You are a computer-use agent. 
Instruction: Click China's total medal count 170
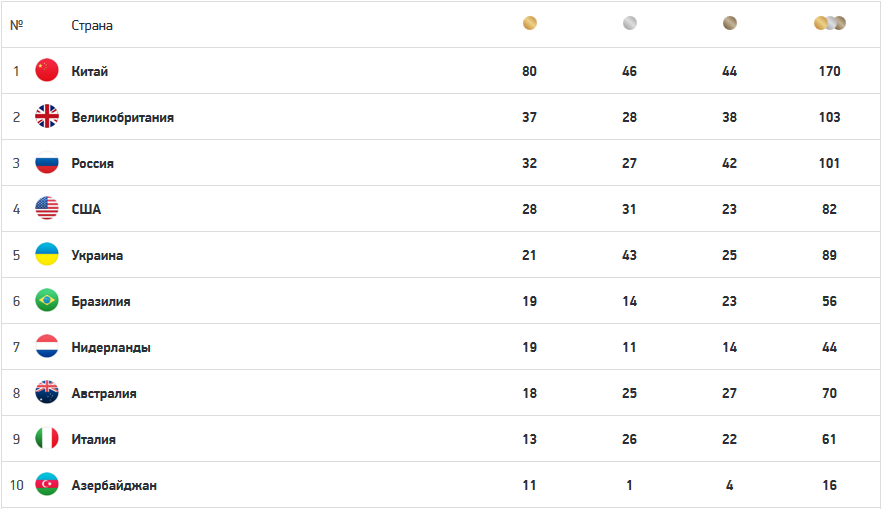[829, 71]
